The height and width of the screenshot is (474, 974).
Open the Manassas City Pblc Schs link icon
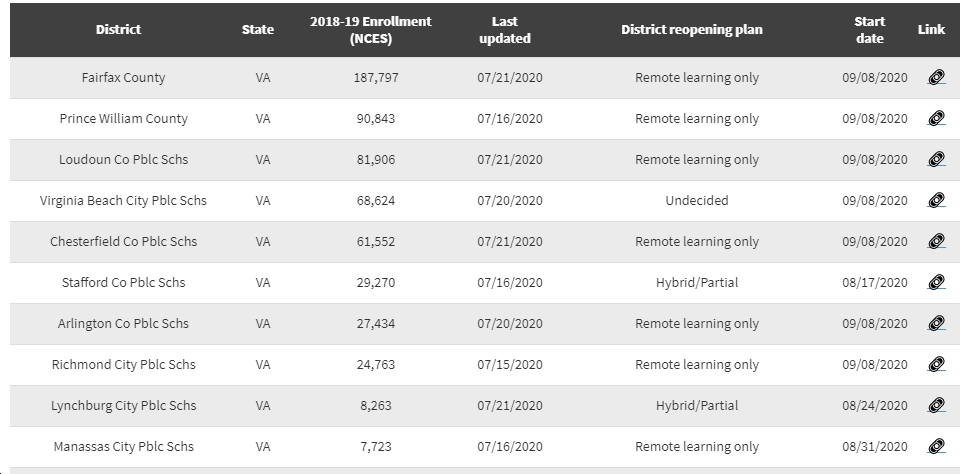936,447
